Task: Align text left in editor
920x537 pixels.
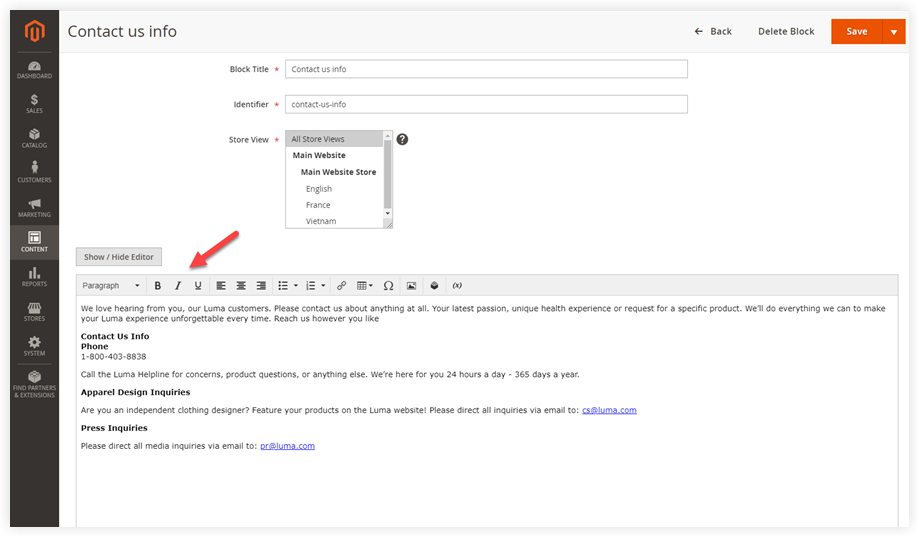Action: click(221, 286)
